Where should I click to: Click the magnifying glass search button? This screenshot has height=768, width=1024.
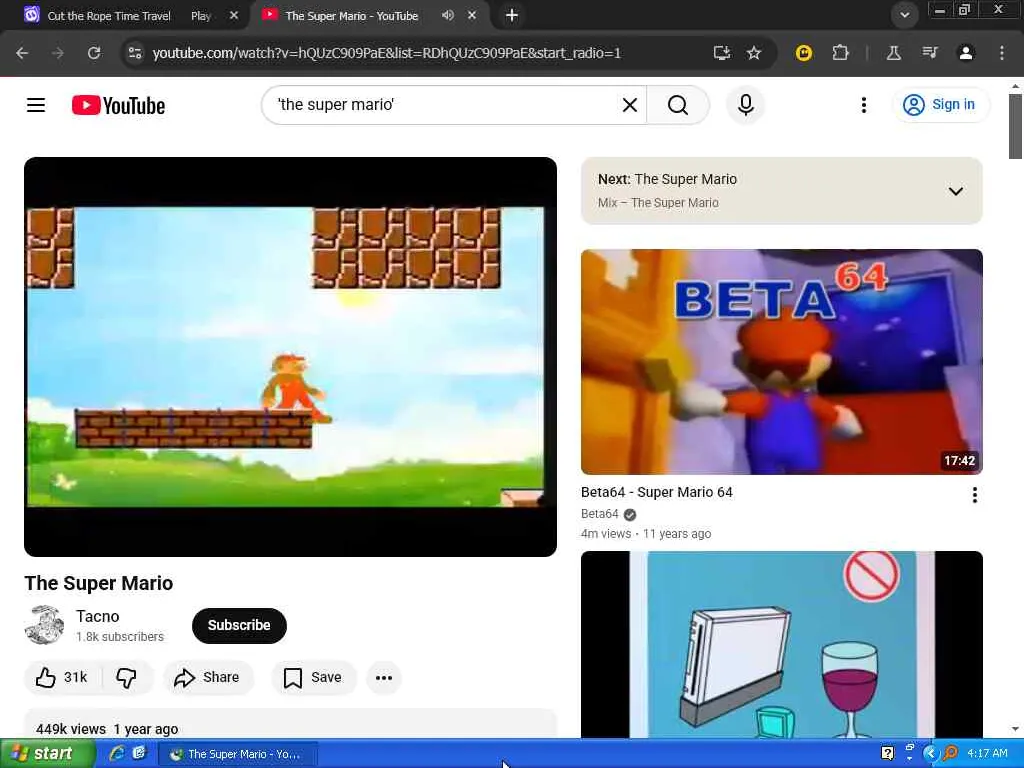click(678, 104)
